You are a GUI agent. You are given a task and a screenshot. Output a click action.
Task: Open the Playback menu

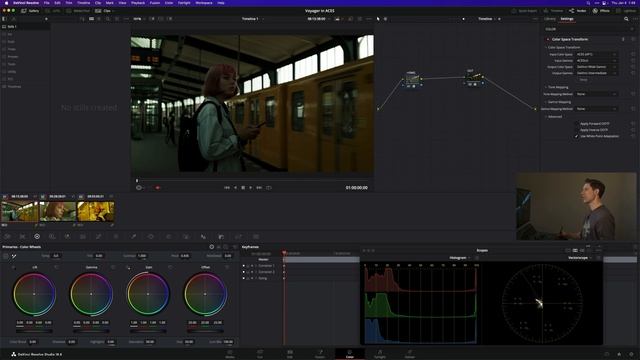(x=138, y=3)
